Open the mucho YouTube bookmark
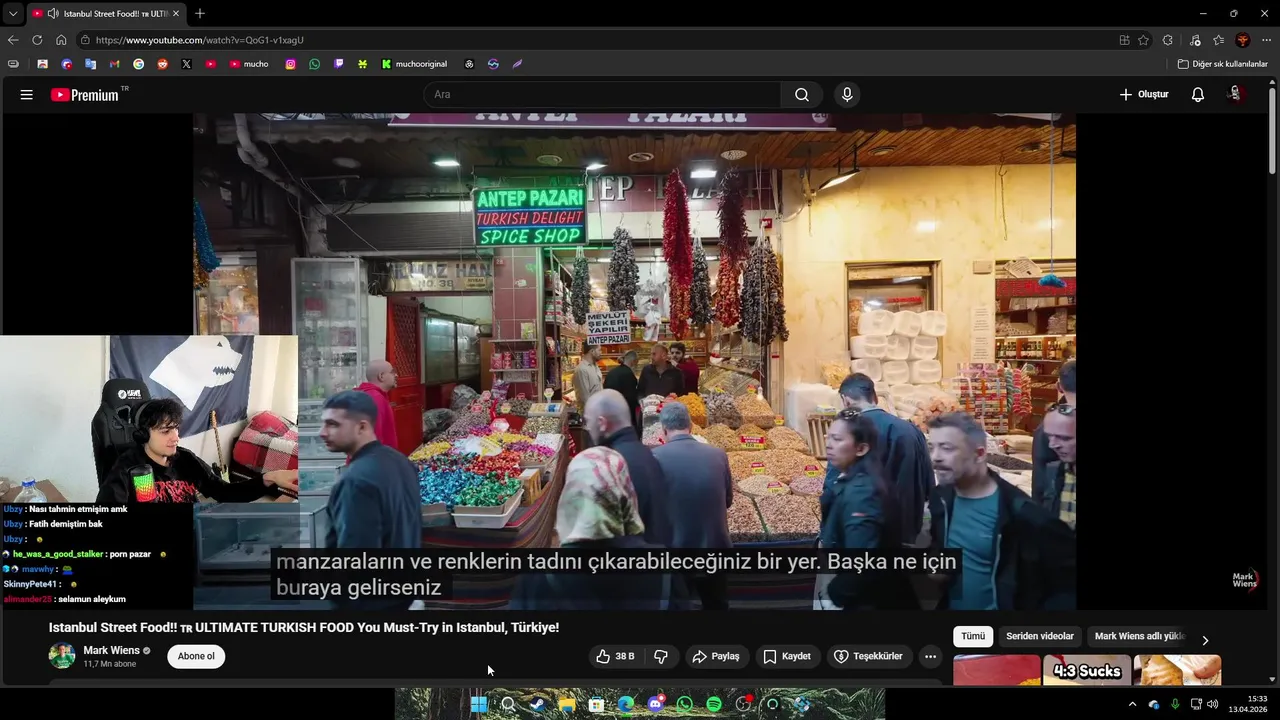The width and height of the screenshot is (1280, 720). (249, 64)
